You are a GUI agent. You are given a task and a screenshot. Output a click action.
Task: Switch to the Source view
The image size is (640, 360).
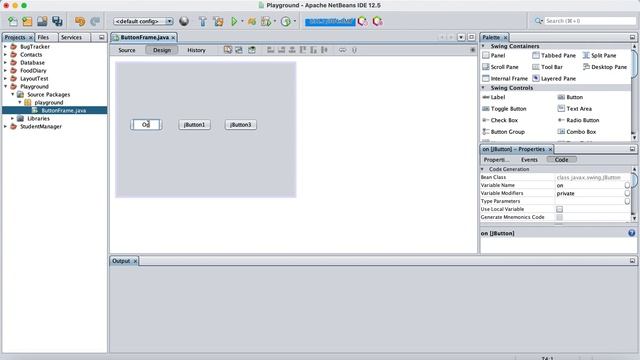pyautogui.click(x=127, y=50)
